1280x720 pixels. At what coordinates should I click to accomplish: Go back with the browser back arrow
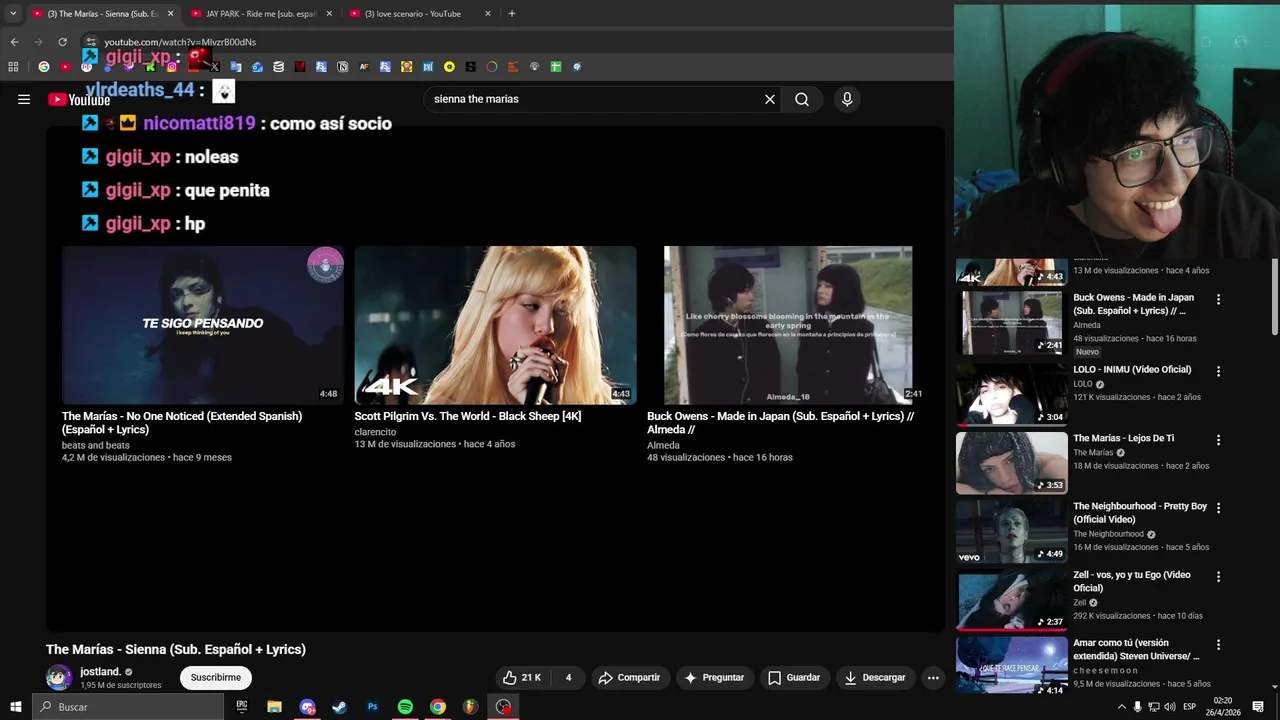tap(14, 42)
